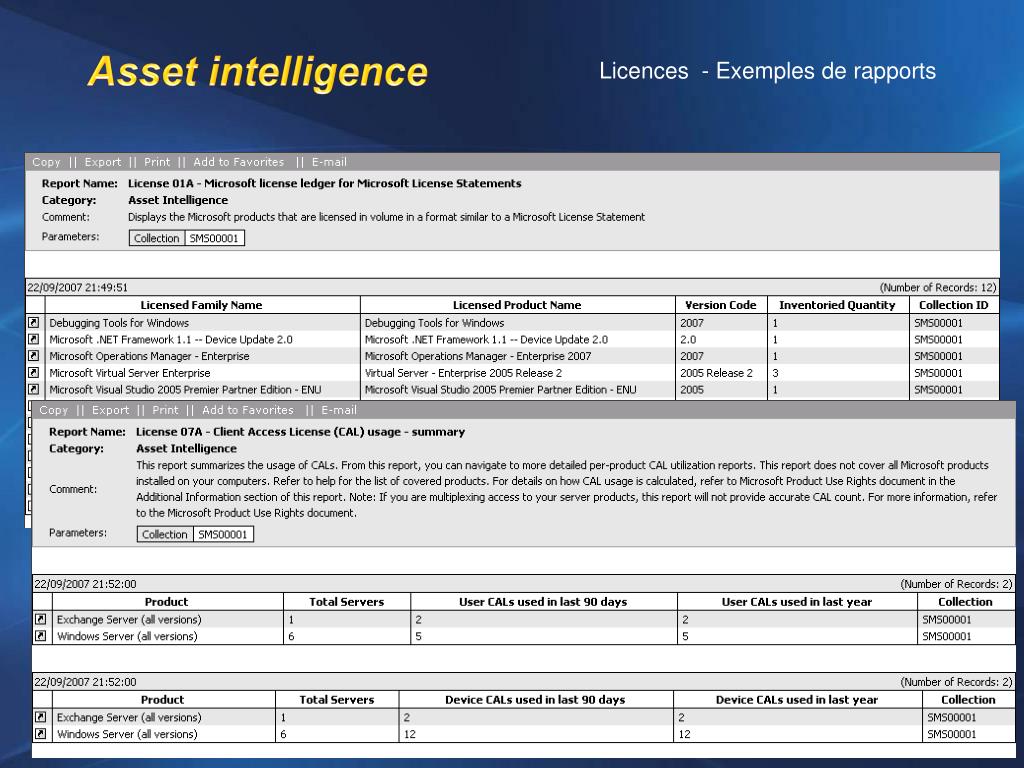The height and width of the screenshot is (768, 1024).
Task: Click E-mail in the License 07A report toolbar
Action: (339, 410)
